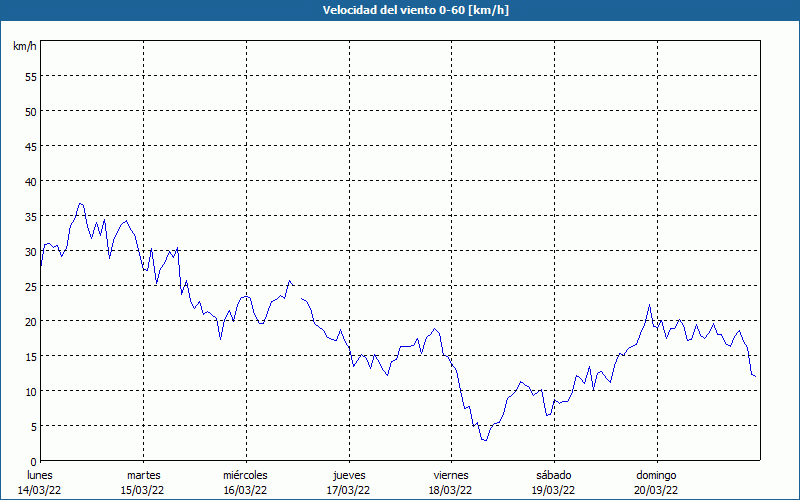Click the '5' y-axis value

click(34, 427)
